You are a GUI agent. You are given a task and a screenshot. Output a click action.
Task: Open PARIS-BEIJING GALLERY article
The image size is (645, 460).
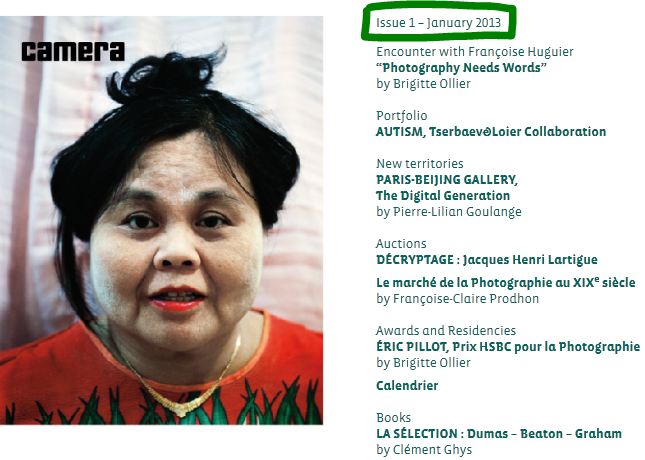click(x=447, y=180)
